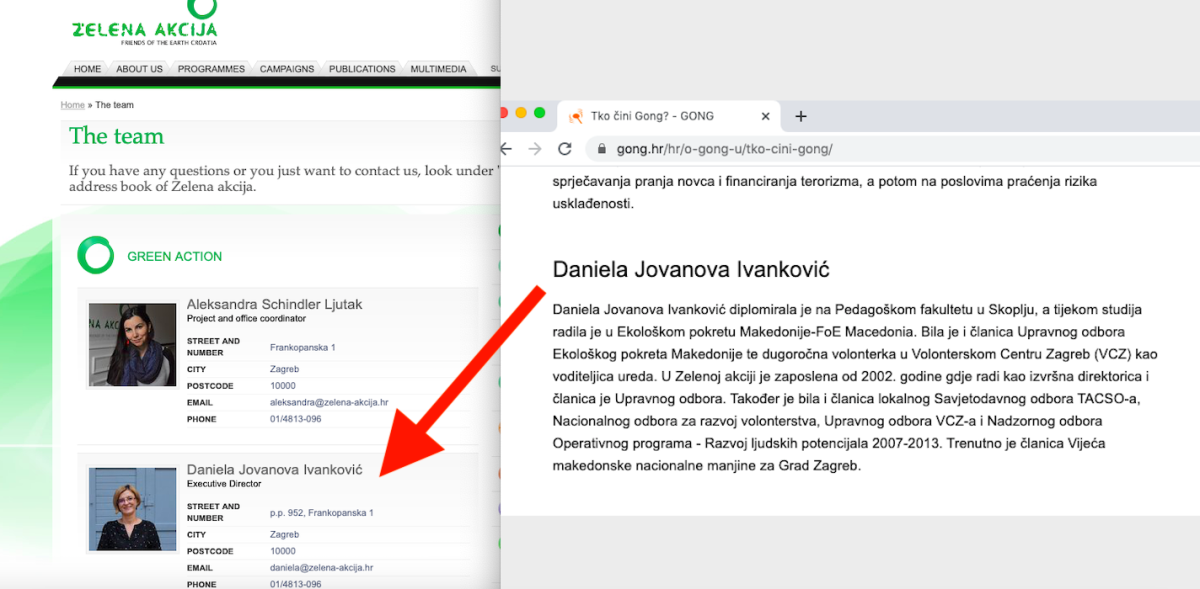Click 'STREET AND NUMBER' label in Daniela's card
The width and height of the screenshot is (1200, 589).
pyautogui.click(x=213, y=512)
